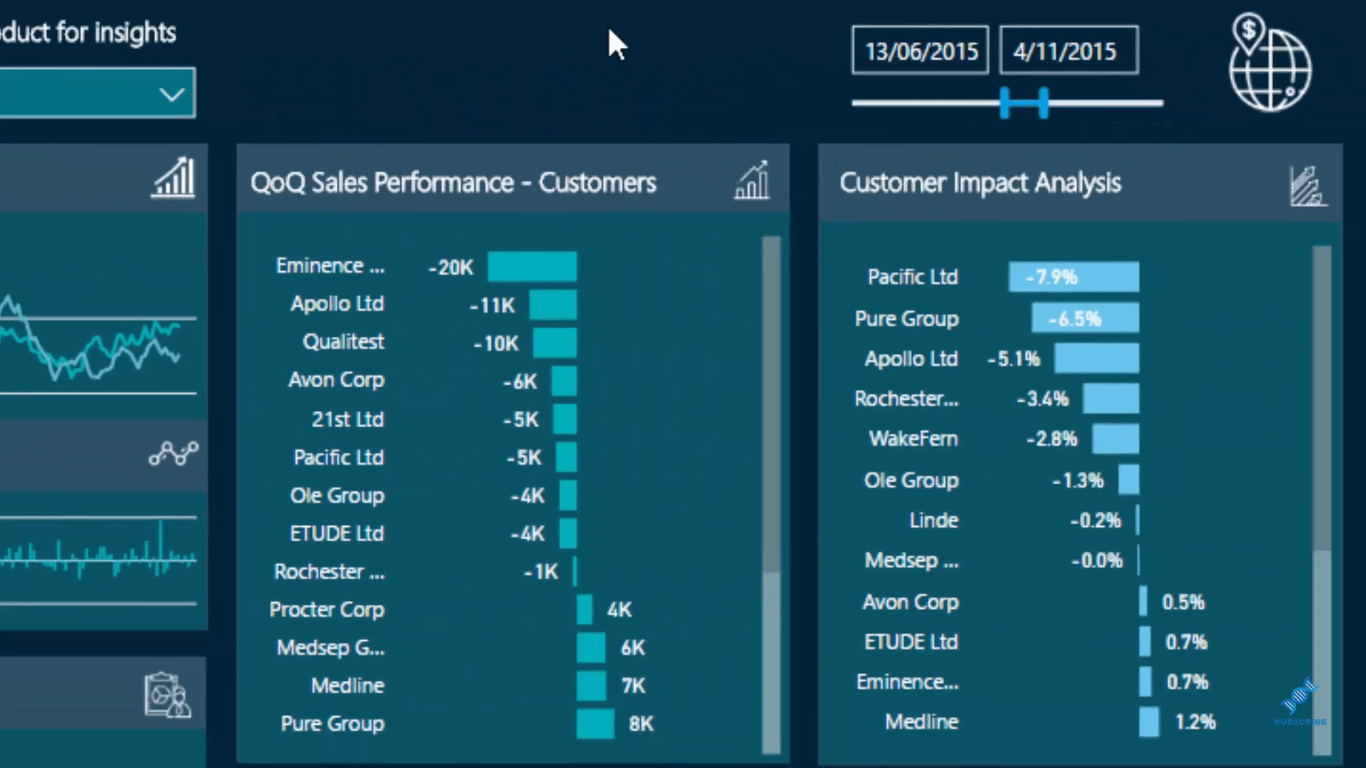Viewport: 1366px width, 768px height.
Task: Select Avon Corp in QoQ Sales Performance list
Action: (x=336, y=380)
